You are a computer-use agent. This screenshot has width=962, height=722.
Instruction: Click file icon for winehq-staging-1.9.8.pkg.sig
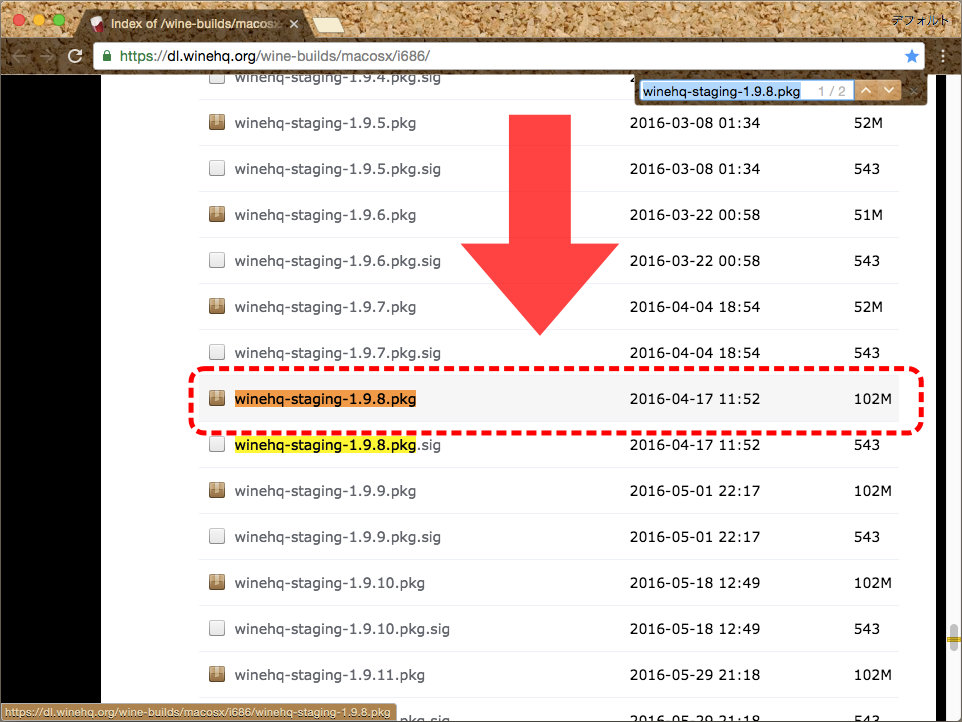pos(217,444)
